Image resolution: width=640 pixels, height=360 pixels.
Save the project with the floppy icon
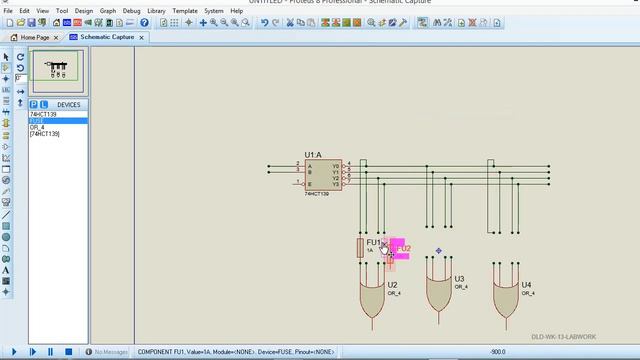tap(31, 23)
